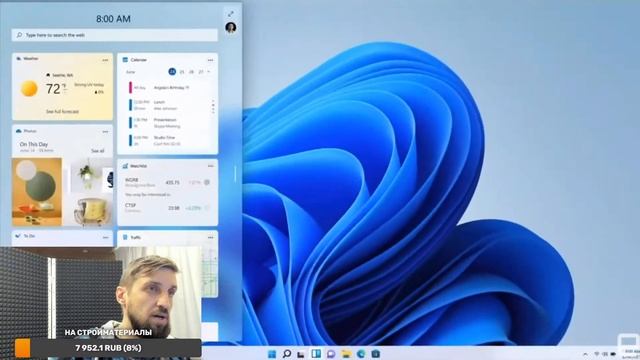The image size is (640, 360).
Task: Select calendar day 27
Action: tap(201, 71)
